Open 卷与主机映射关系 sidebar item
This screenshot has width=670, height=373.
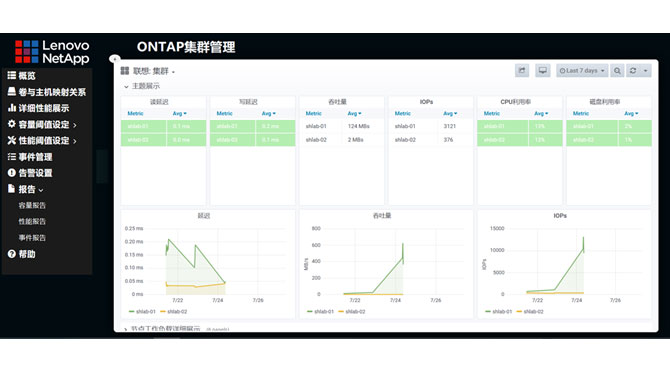click(47, 92)
